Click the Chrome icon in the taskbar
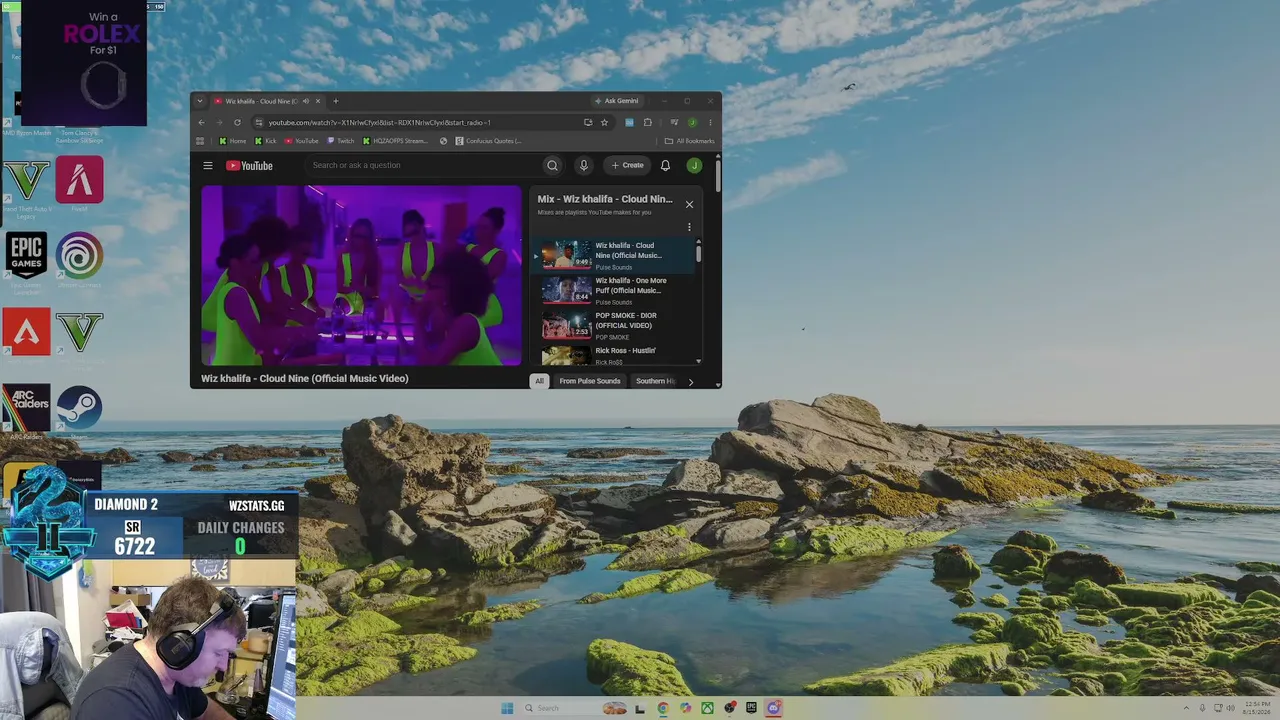 (x=663, y=708)
